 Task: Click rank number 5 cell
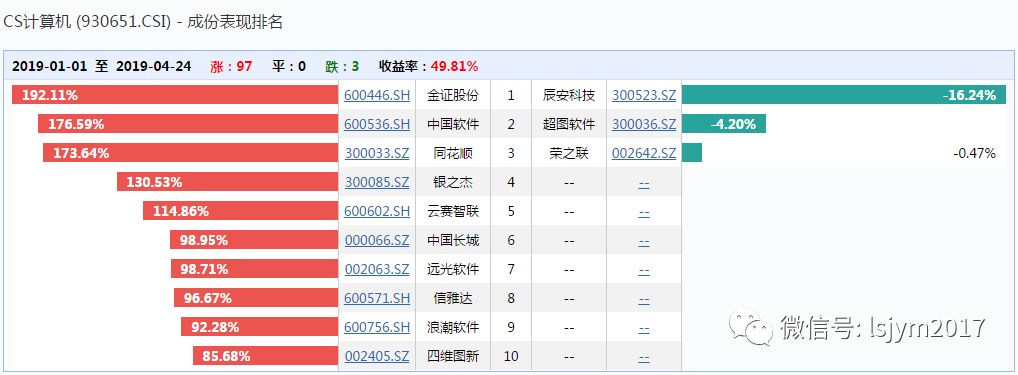(x=511, y=212)
